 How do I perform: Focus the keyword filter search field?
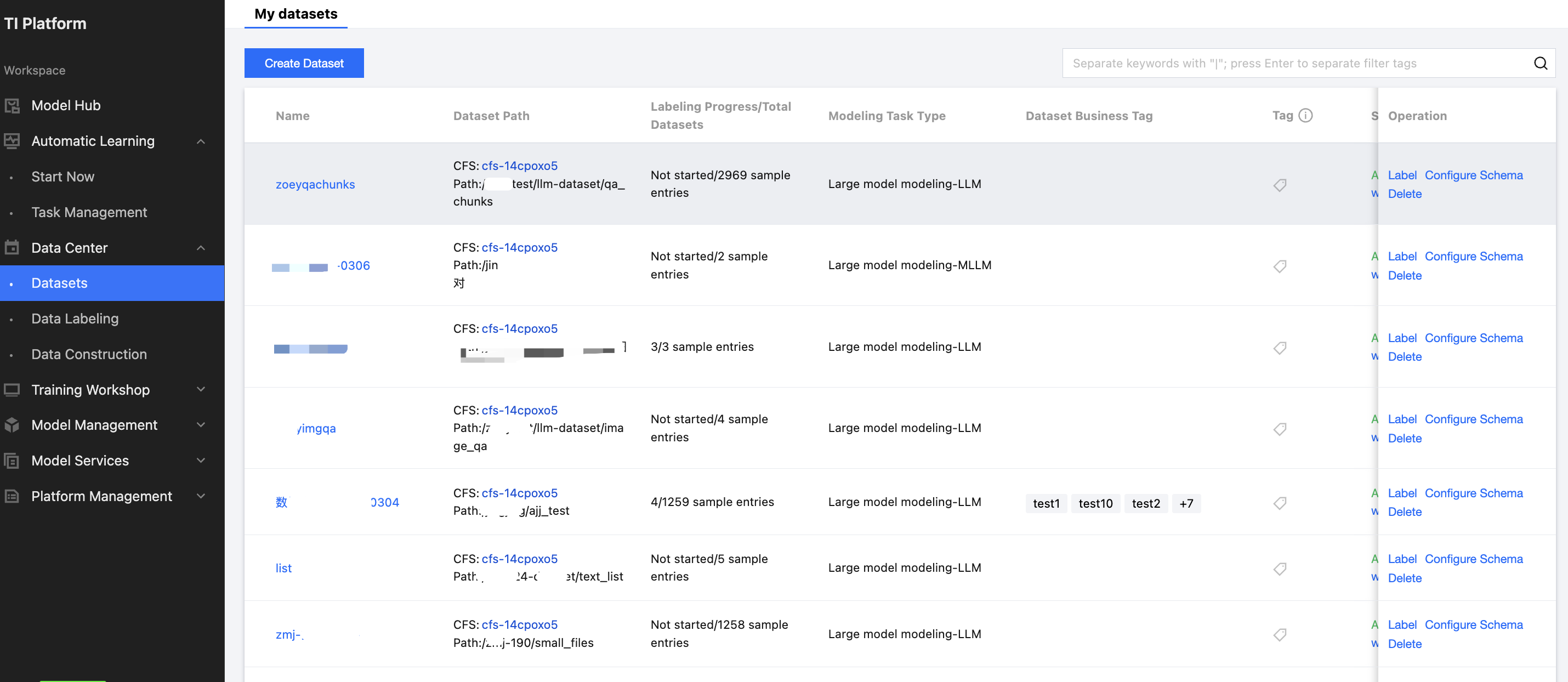(x=1297, y=64)
